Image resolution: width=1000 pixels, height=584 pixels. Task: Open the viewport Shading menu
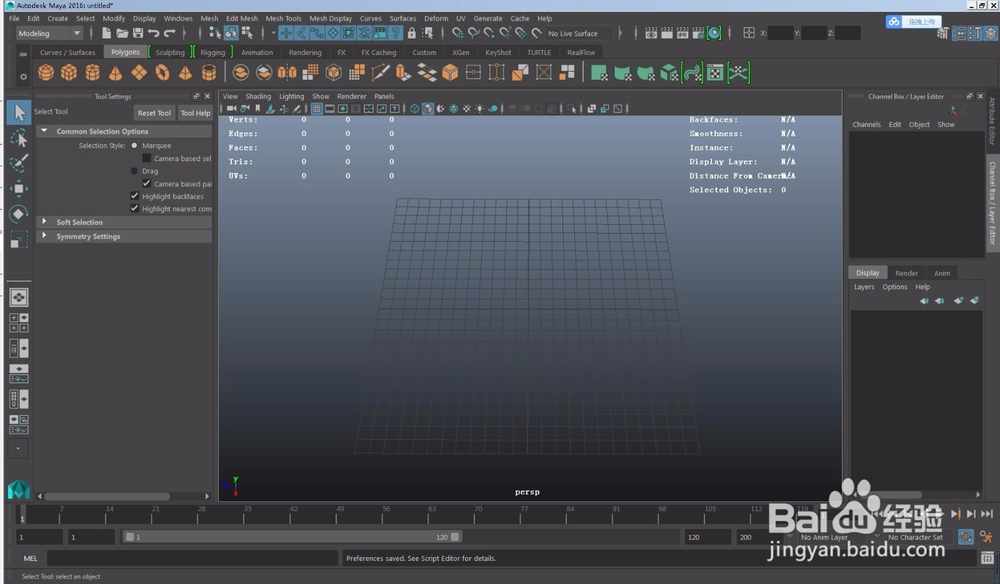tap(258, 96)
